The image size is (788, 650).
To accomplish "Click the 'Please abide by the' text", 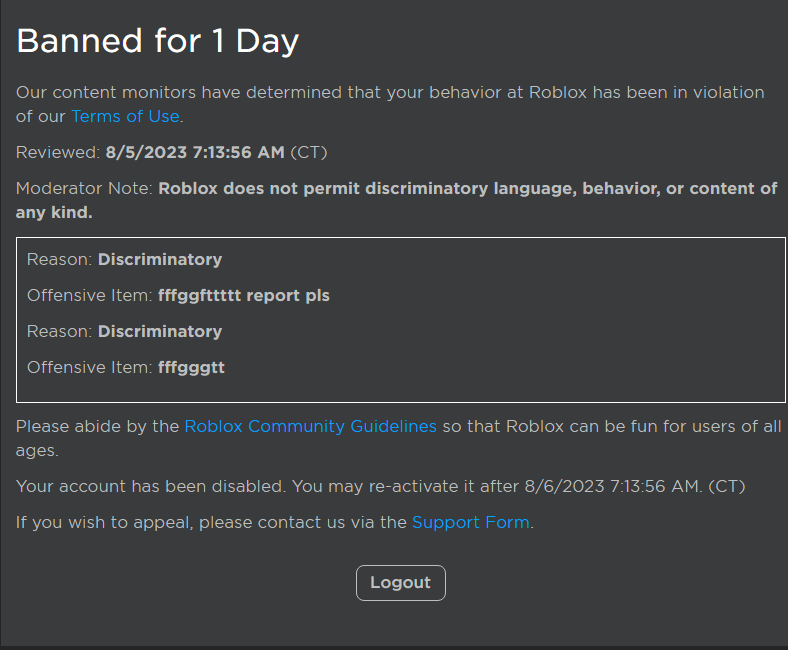I will coord(97,426).
